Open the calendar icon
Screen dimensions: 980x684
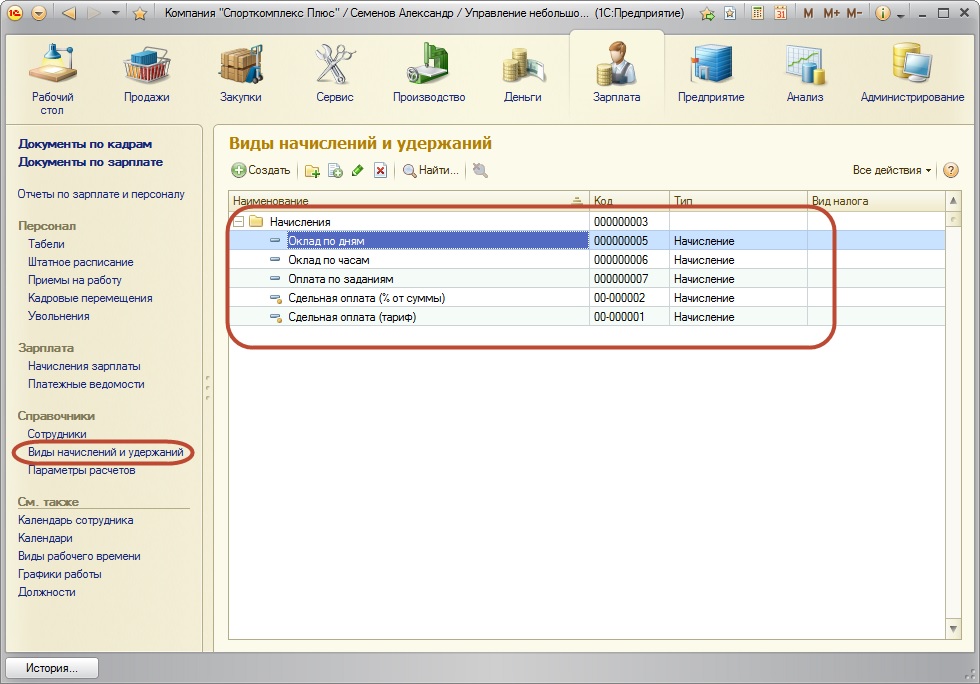coord(780,13)
